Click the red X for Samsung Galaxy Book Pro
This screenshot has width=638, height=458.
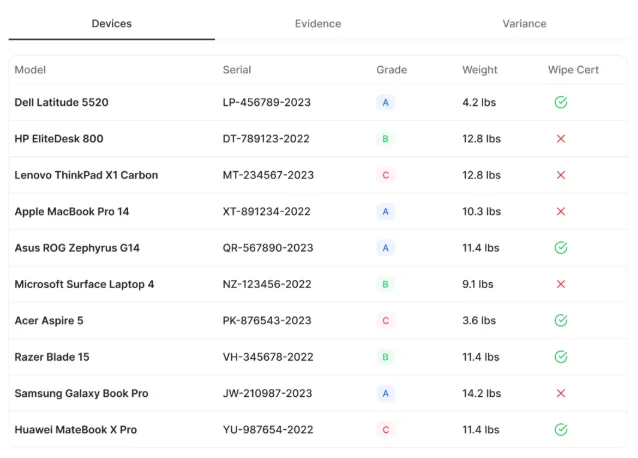click(x=561, y=393)
